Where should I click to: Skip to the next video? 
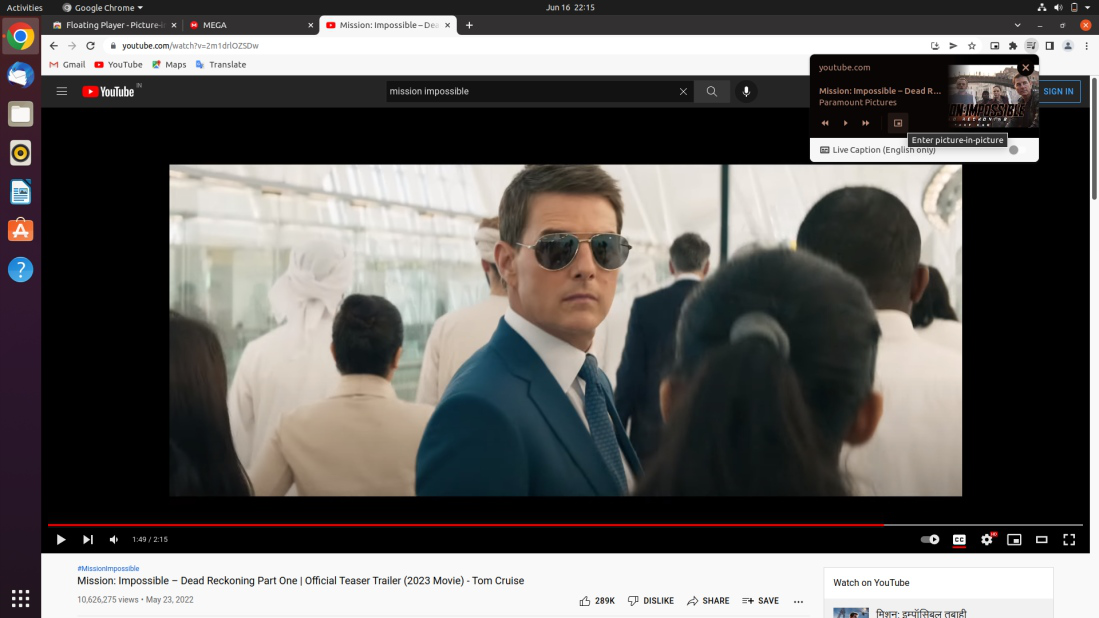88,540
